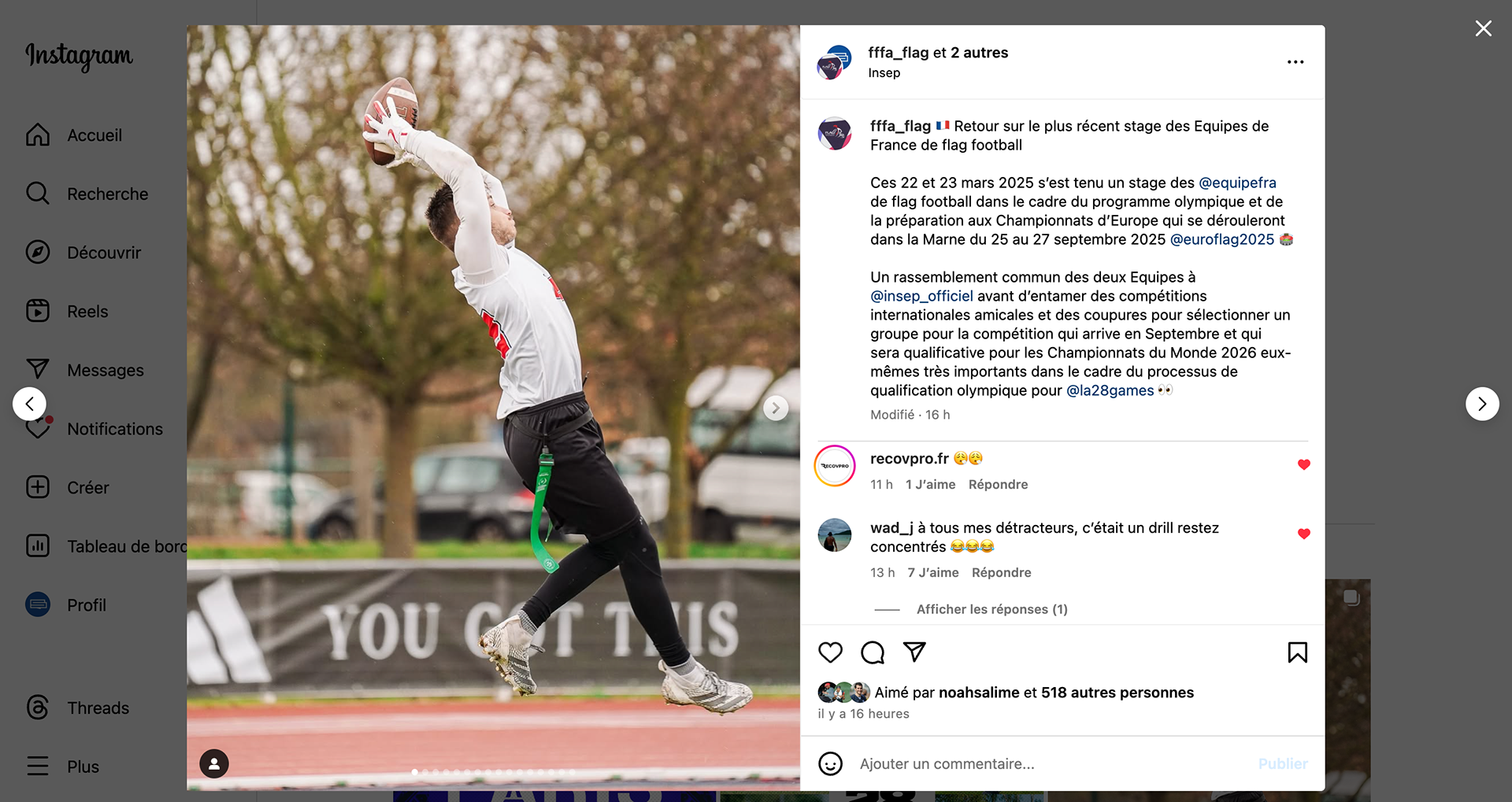Go to next post with right arrow
The image size is (1512, 802).
click(x=1481, y=404)
